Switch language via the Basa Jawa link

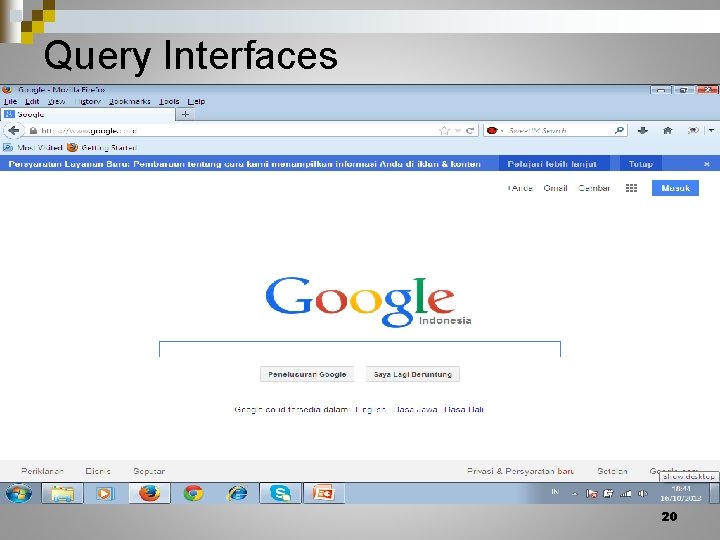click(416, 409)
